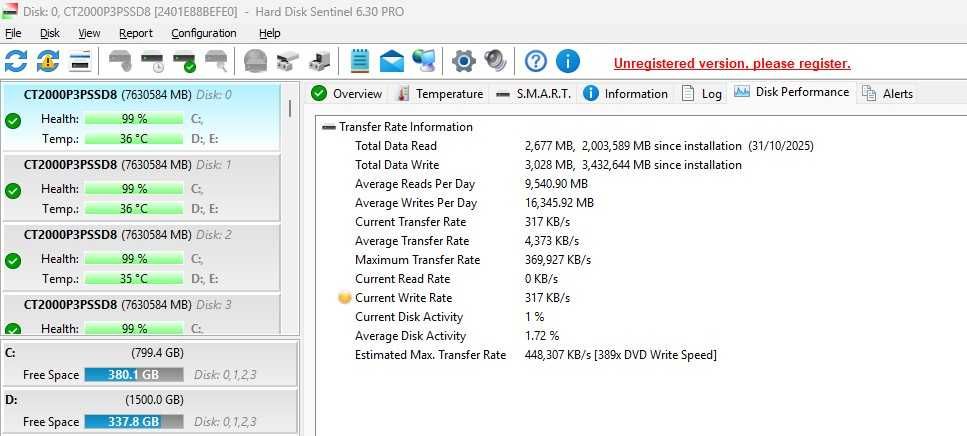This screenshot has width=967, height=436.
Task: Click the orange ball beside Current Write Rate
Action: pos(345,298)
